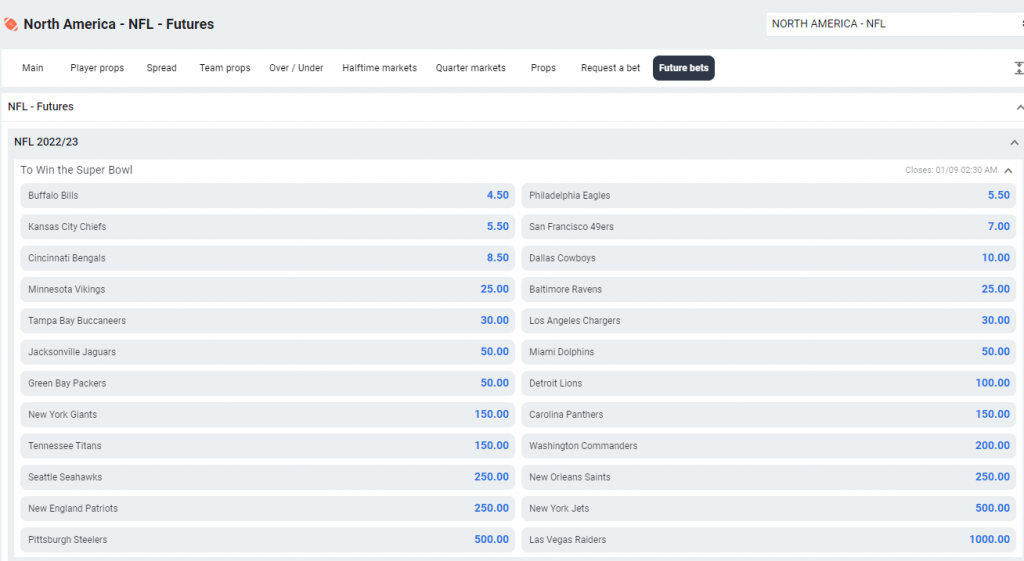The image size is (1024, 561).
Task: Select Tampa Bay Buccaneers at 30.00
Action: pos(268,321)
